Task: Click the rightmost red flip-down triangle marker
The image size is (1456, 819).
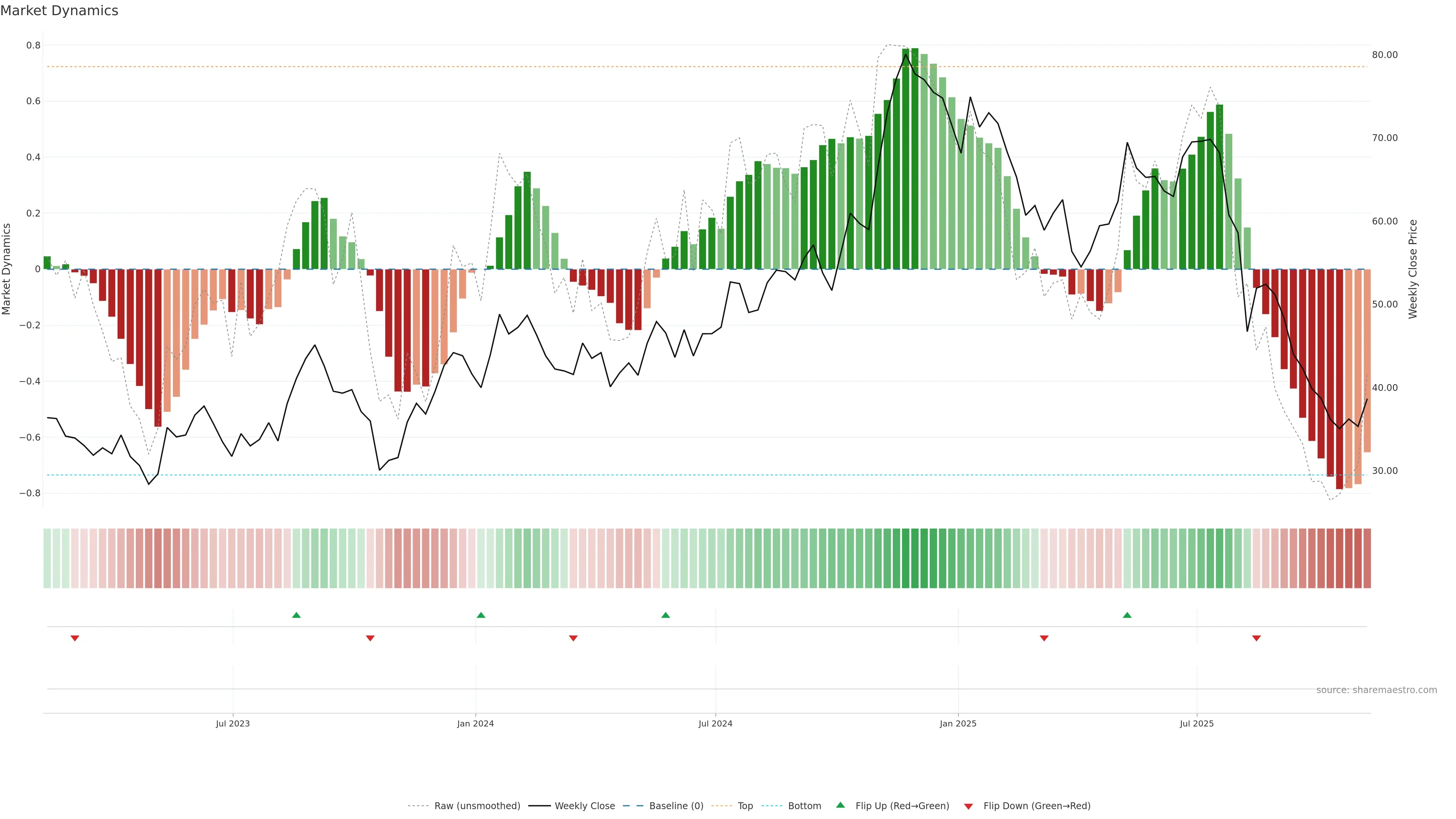Action: 1257,638
